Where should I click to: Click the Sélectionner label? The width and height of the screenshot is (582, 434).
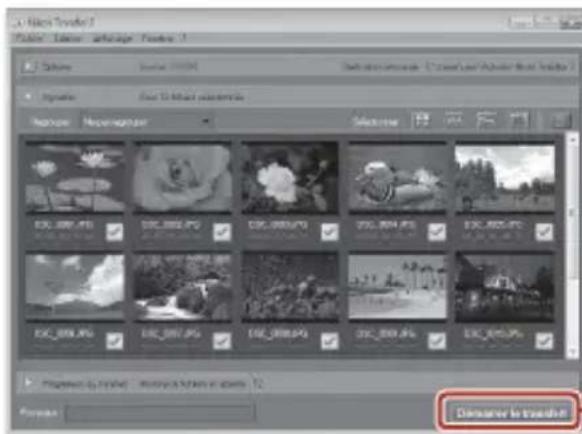pyautogui.click(x=376, y=122)
